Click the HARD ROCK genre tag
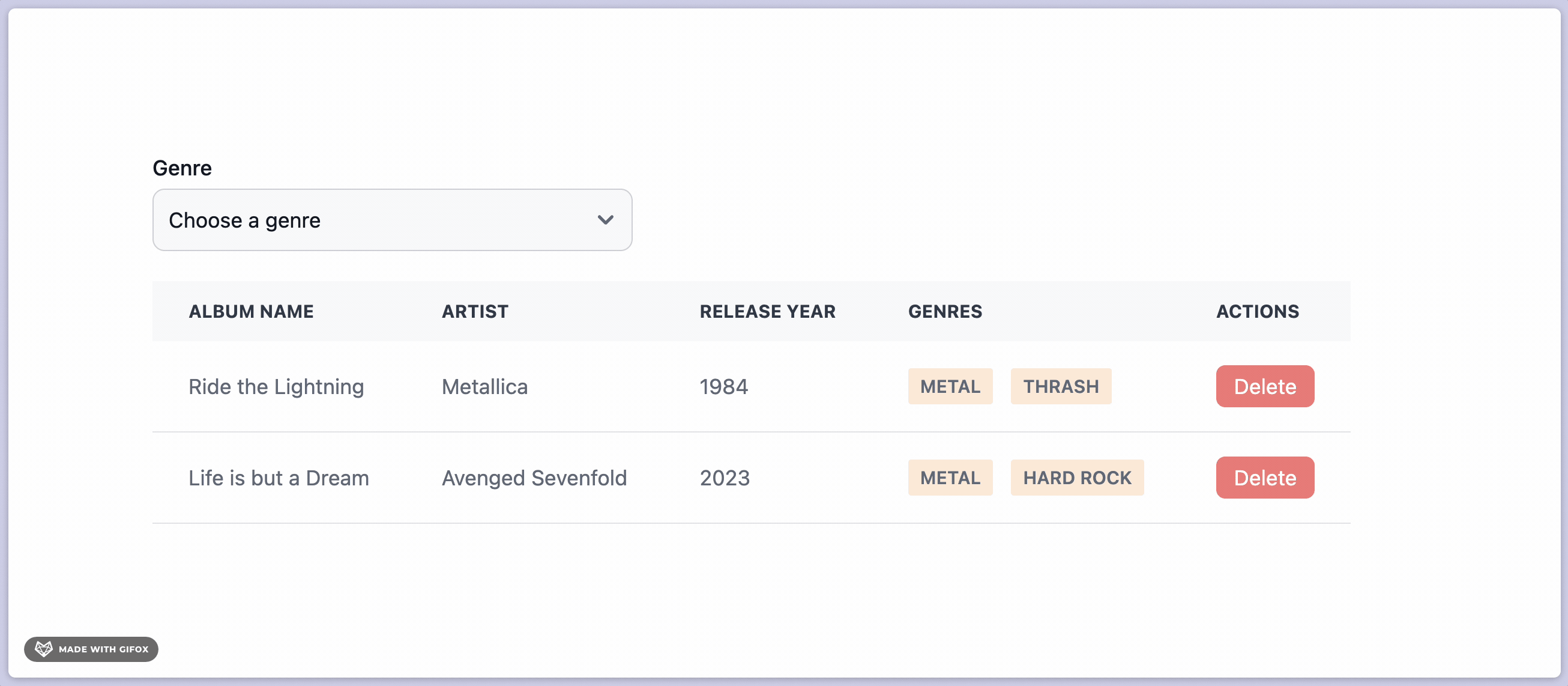The height and width of the screenshot is (686, 1568). coord(1077,478)
